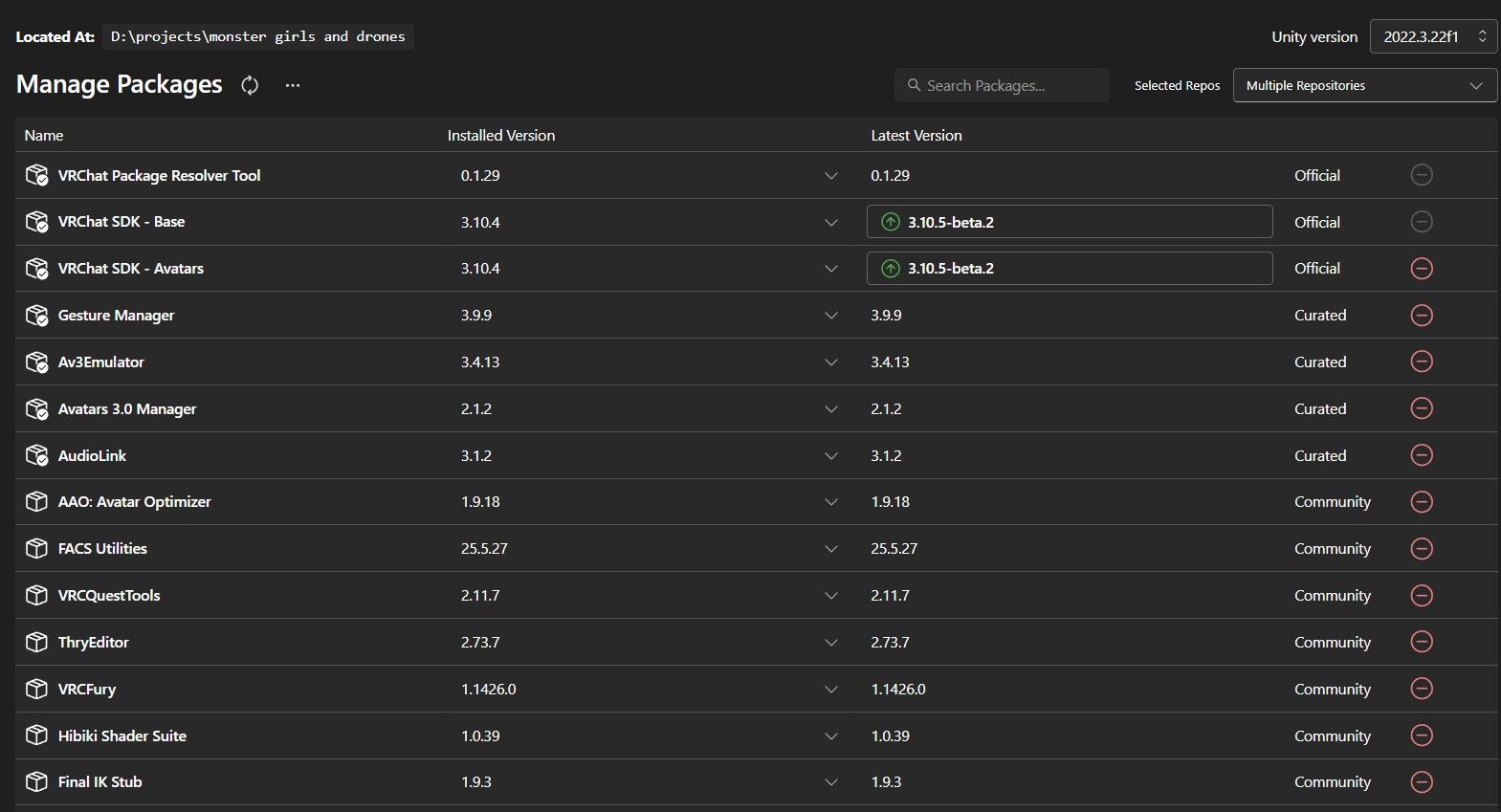The image size is (1501, 812).
Task: Click the FACS Utilities package icon
Action: [x=36, y=549]
